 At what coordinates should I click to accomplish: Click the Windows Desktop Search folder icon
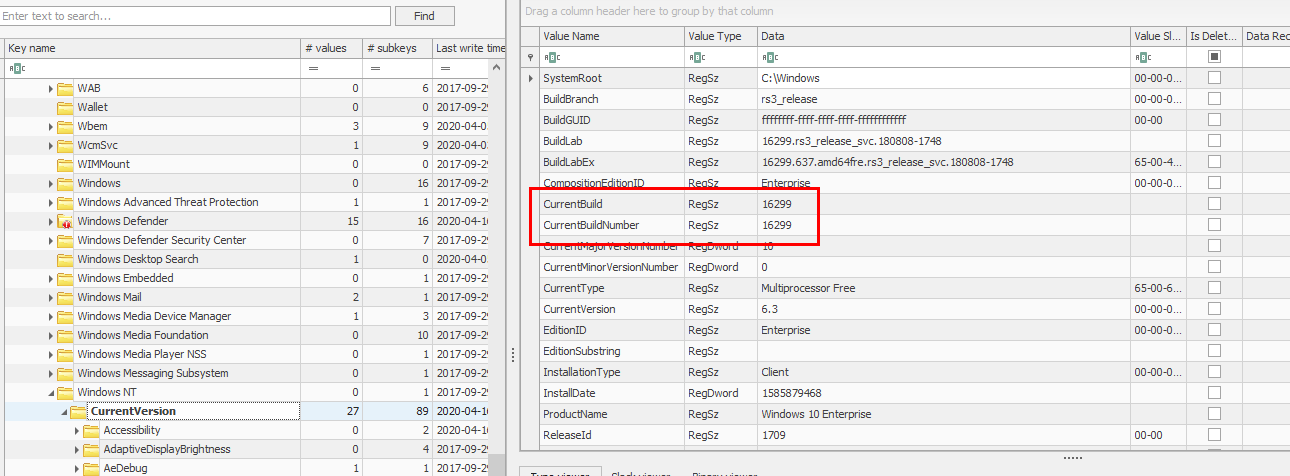(66, 259)
